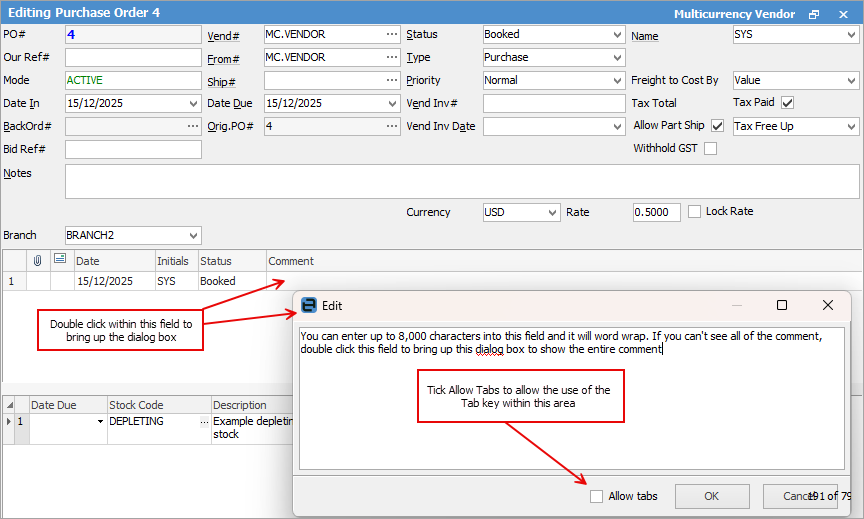864x519 pixels.
Task: Restore the Purchase Order window
Action: tap(814, 14)
